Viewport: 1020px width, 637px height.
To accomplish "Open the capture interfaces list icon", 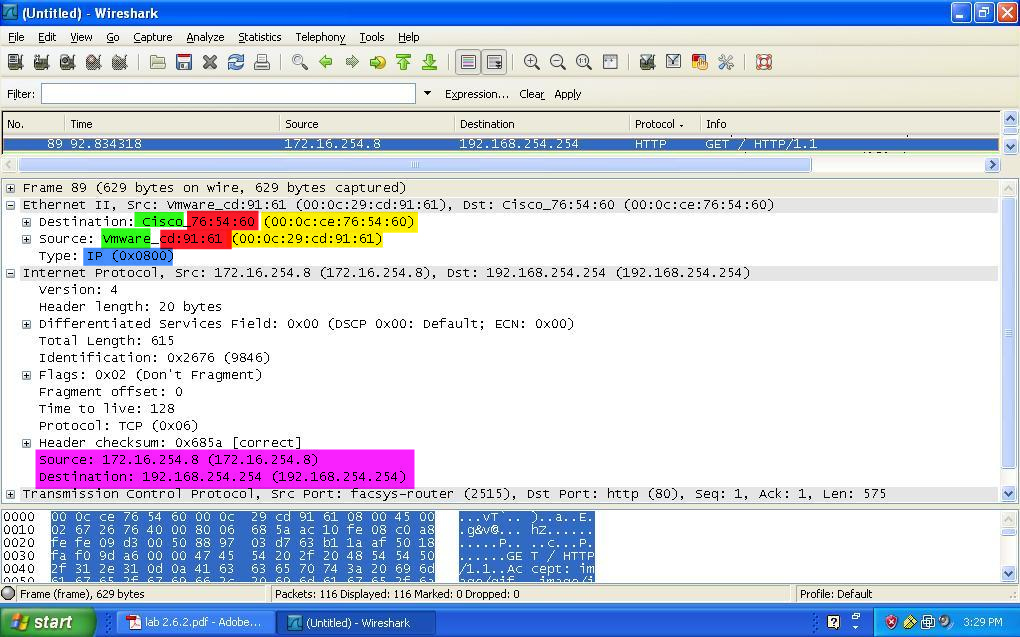I will coord(16,62).
